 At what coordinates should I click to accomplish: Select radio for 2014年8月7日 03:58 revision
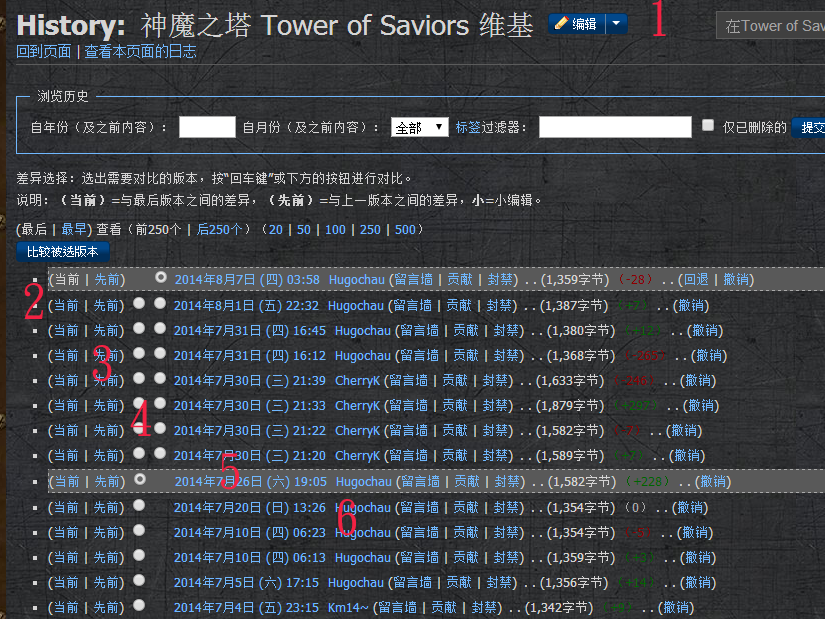tap(161, 277)
